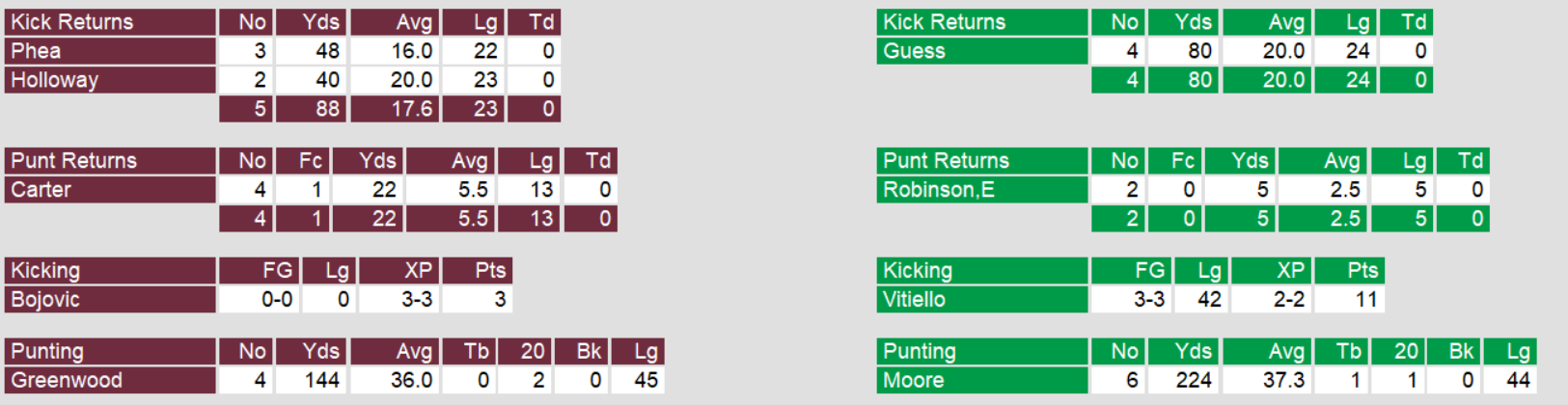Click the Fc column header in maroon Punt Returns
The height and width of the screenshot is (405, 1568).
(311, 161)
